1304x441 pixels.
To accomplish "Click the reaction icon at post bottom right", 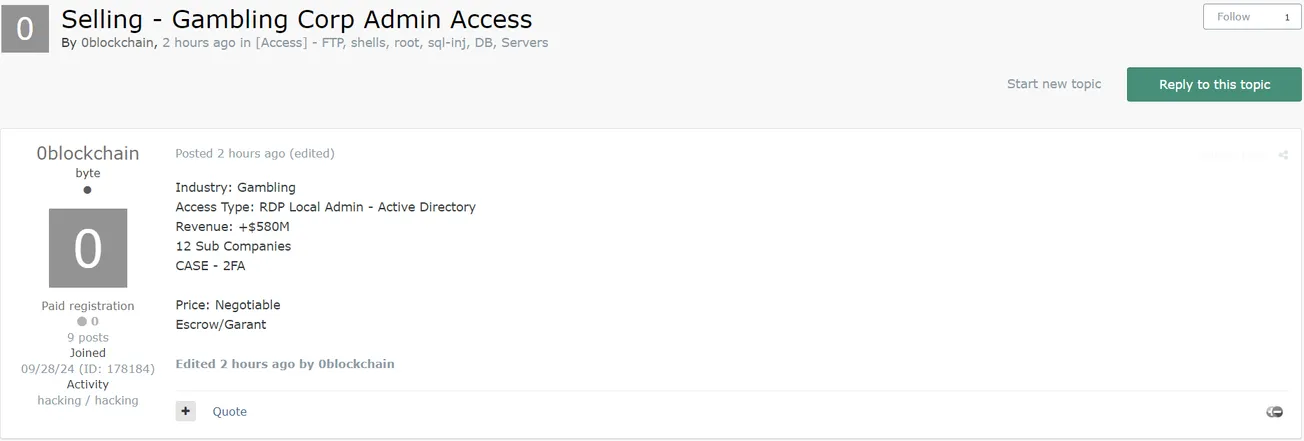I will point(1274,412).
